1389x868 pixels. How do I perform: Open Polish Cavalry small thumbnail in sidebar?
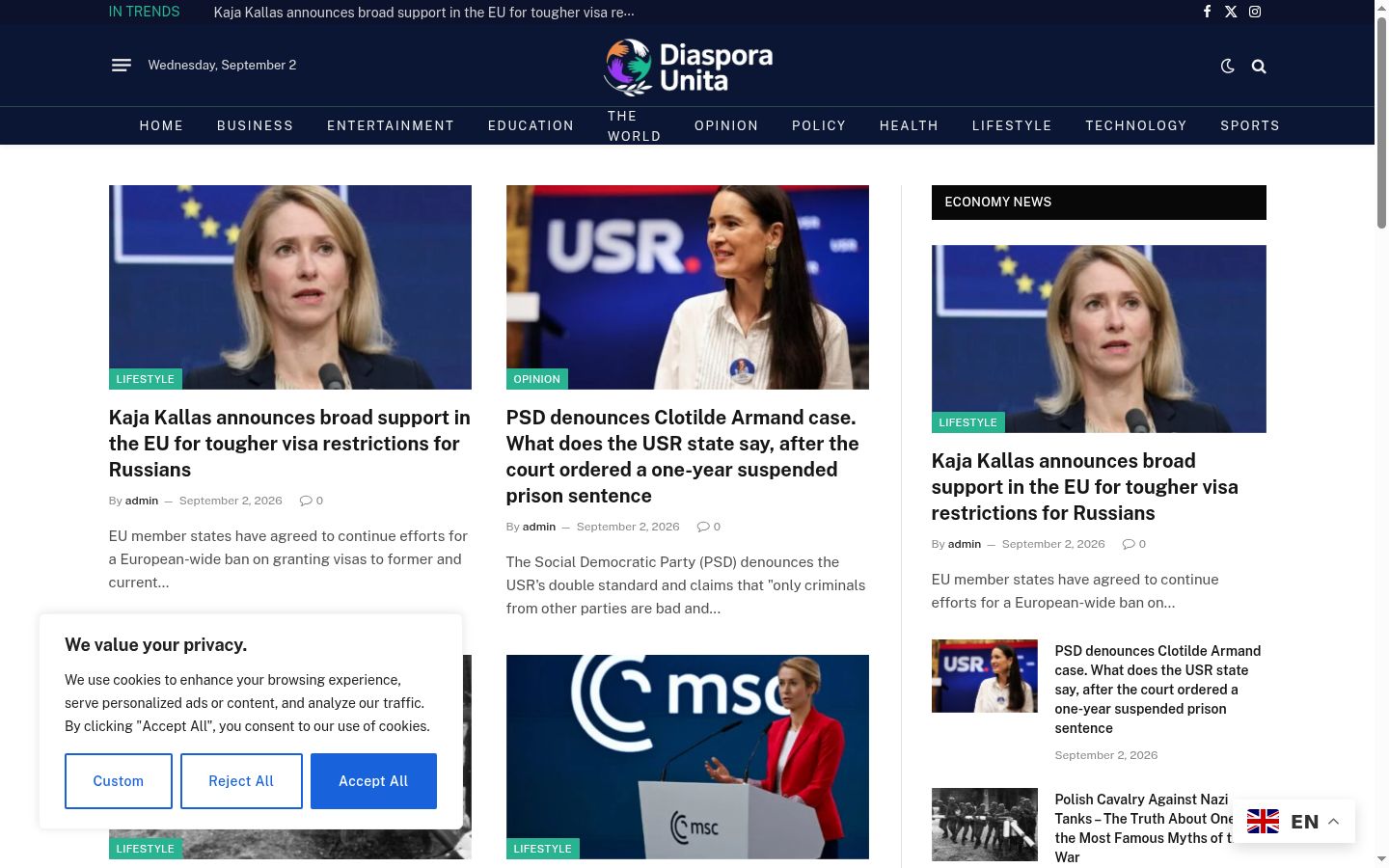[x=985, y=825]
